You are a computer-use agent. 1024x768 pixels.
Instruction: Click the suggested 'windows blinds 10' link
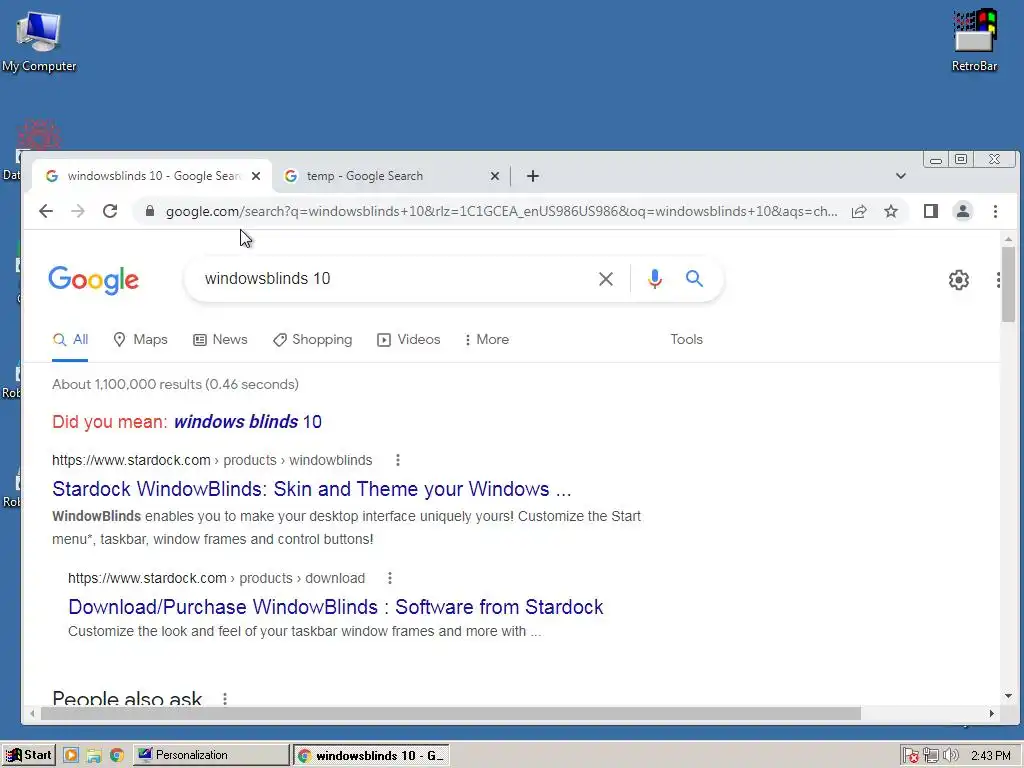tap(248, 422)
